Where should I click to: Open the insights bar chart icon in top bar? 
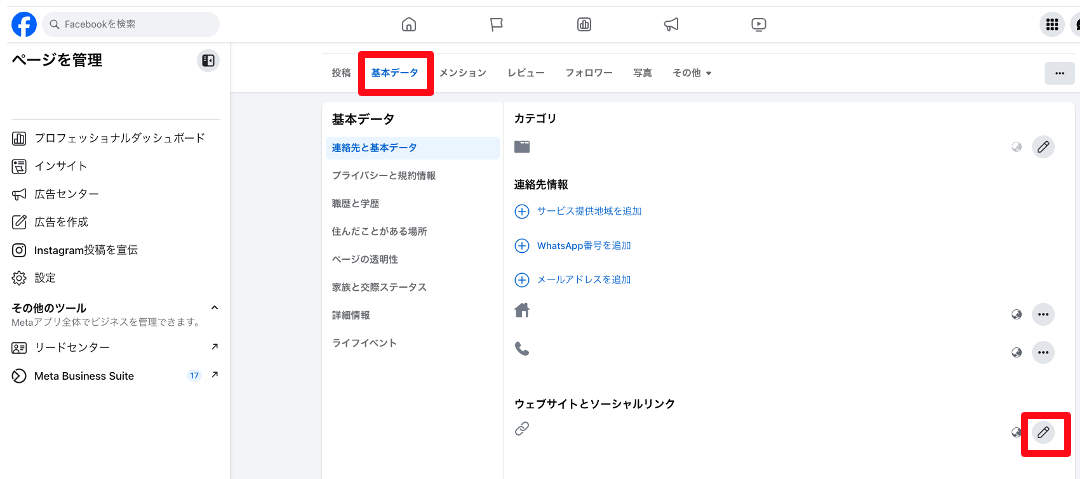click(x=584, y=25)
